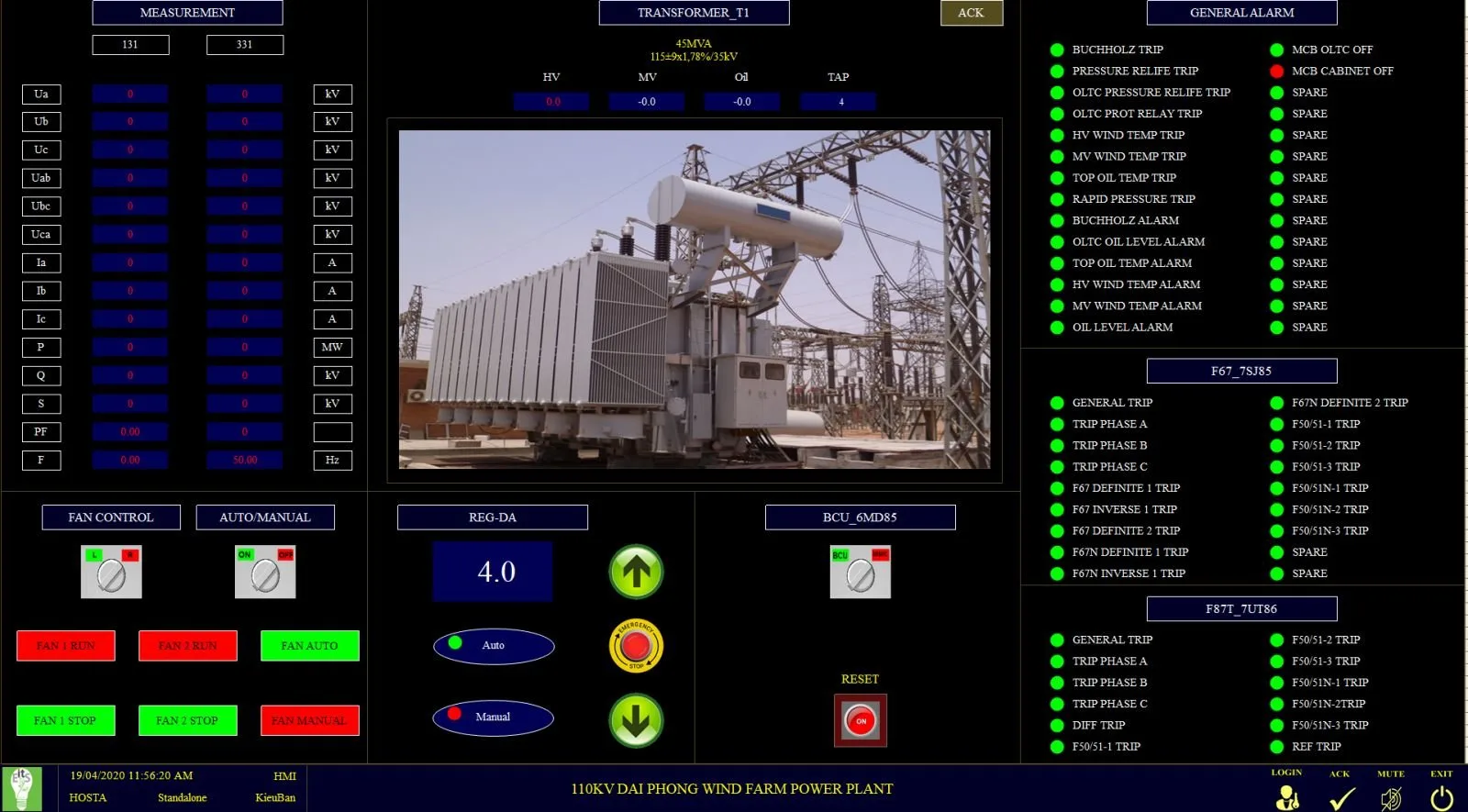Select the GENERAL ALARM header

point(1242,13)
